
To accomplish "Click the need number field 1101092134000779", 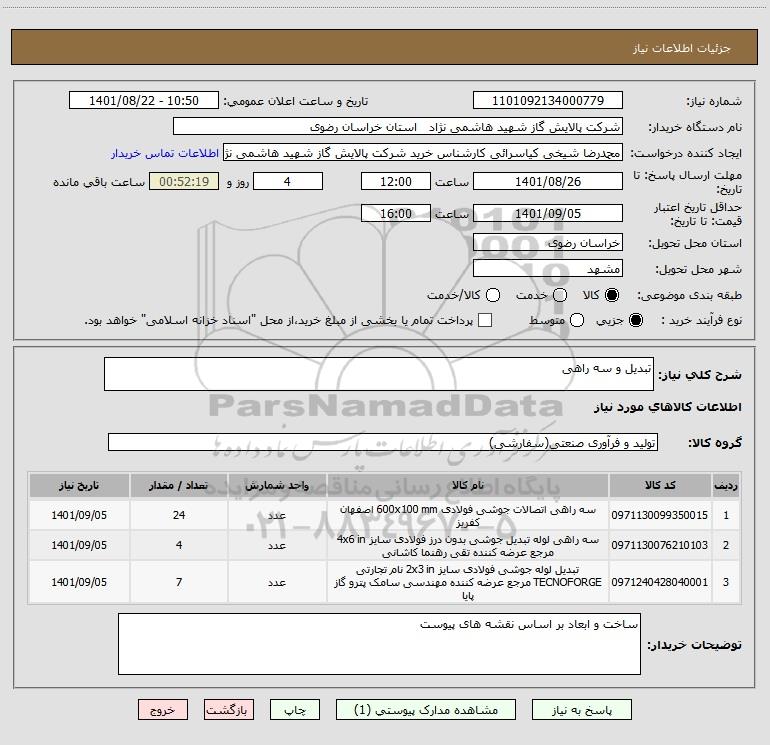I will coord(548,100).
